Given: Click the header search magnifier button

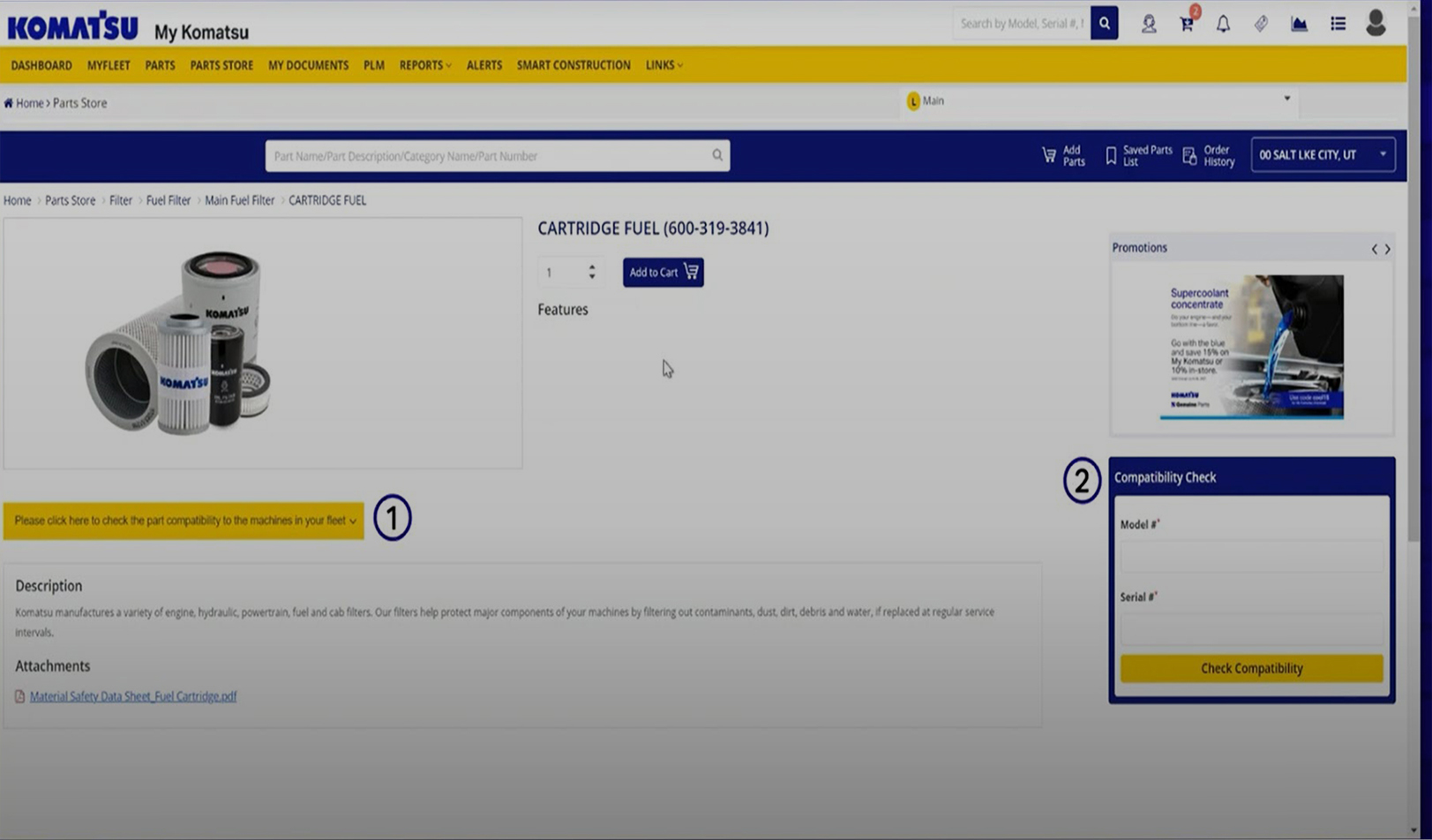Looking at the screenshot, I should [x=1104, y=24].
